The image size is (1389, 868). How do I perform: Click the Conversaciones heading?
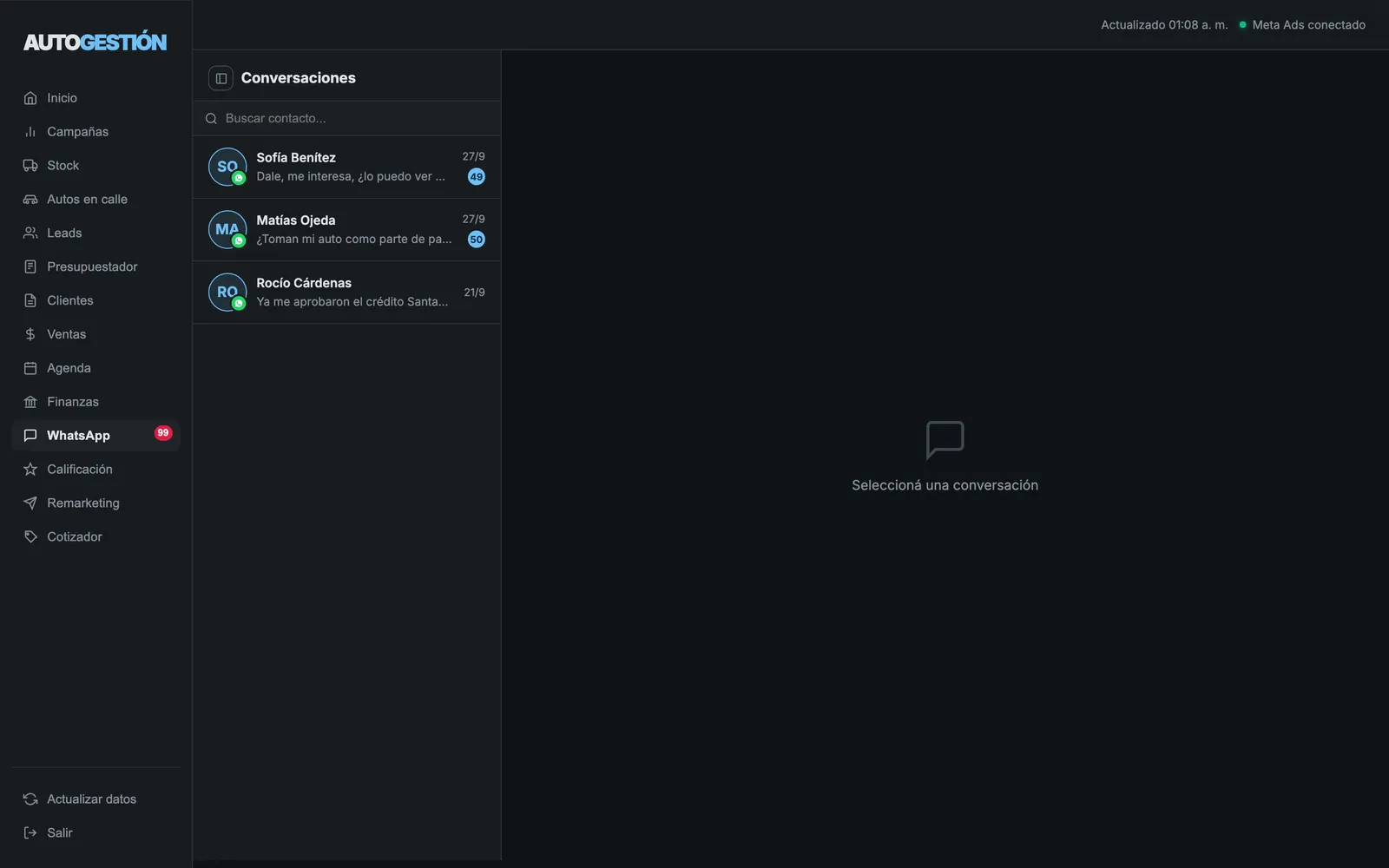click(299, 78)
